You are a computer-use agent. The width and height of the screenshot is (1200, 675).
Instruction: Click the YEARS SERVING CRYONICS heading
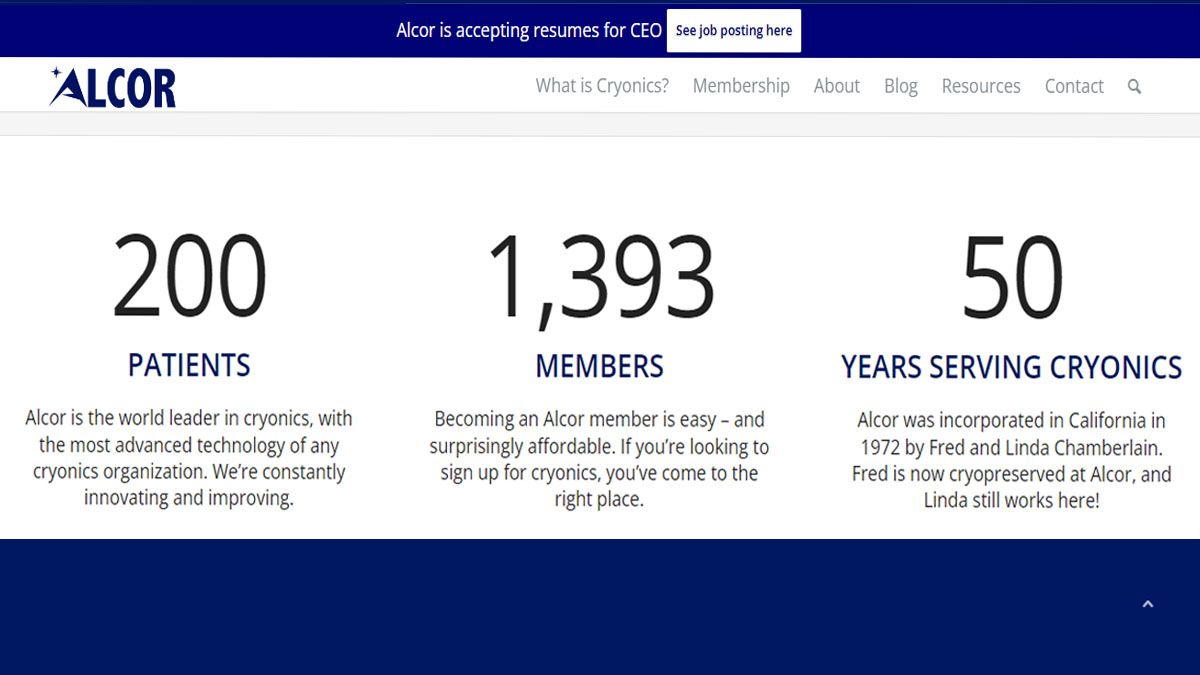point(1012,367)
